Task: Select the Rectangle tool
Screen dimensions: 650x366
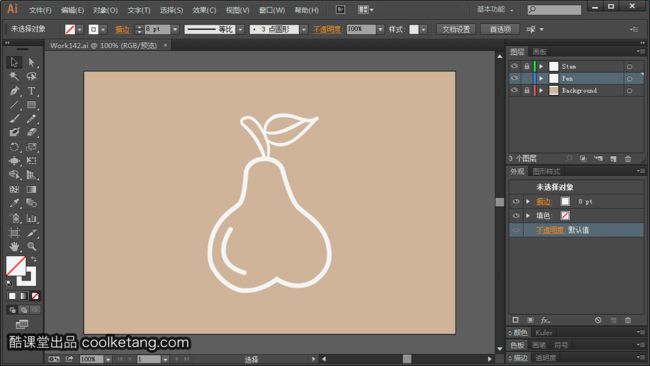Action: click(32, 104)
